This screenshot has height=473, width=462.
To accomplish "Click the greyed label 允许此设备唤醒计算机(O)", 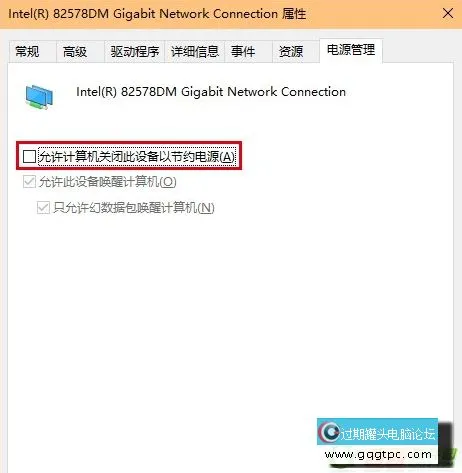I will [108, 182].
